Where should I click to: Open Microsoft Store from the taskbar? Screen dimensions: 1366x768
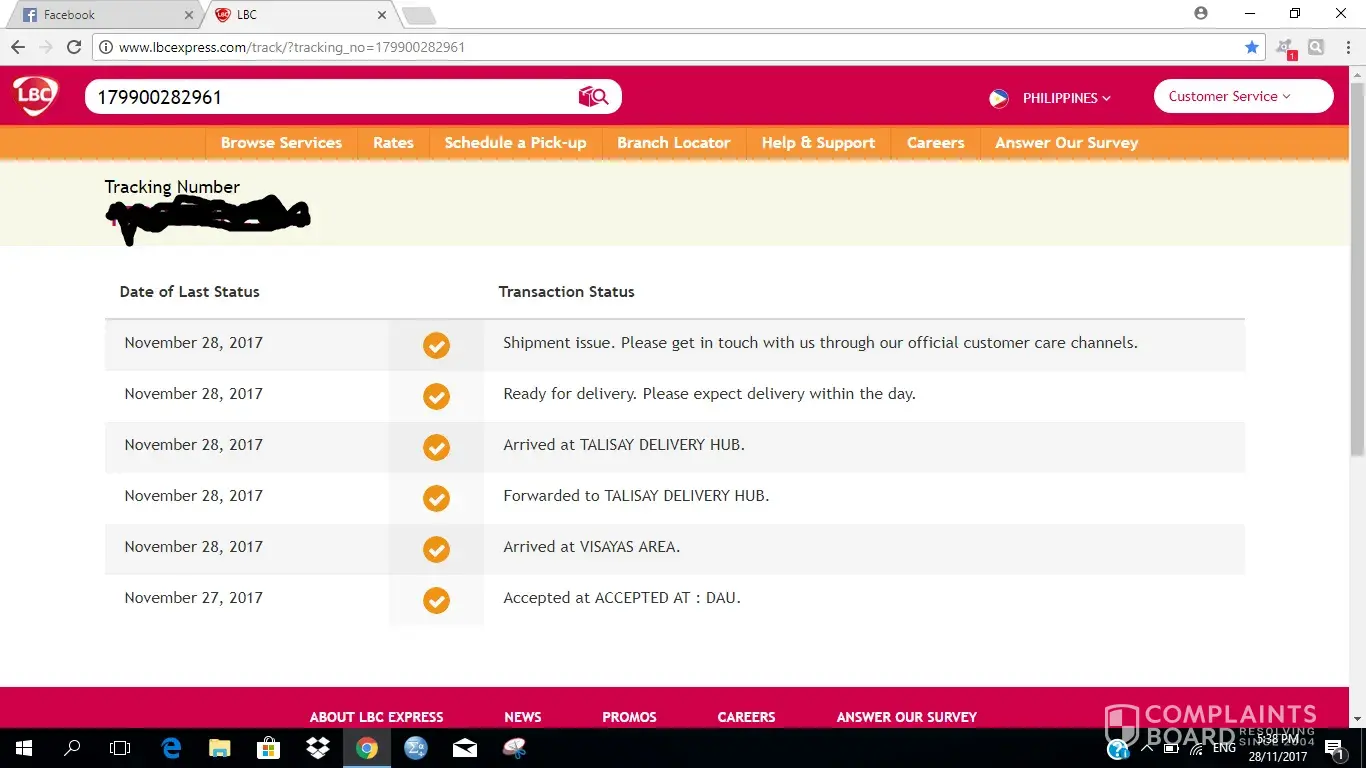(269, 748)
